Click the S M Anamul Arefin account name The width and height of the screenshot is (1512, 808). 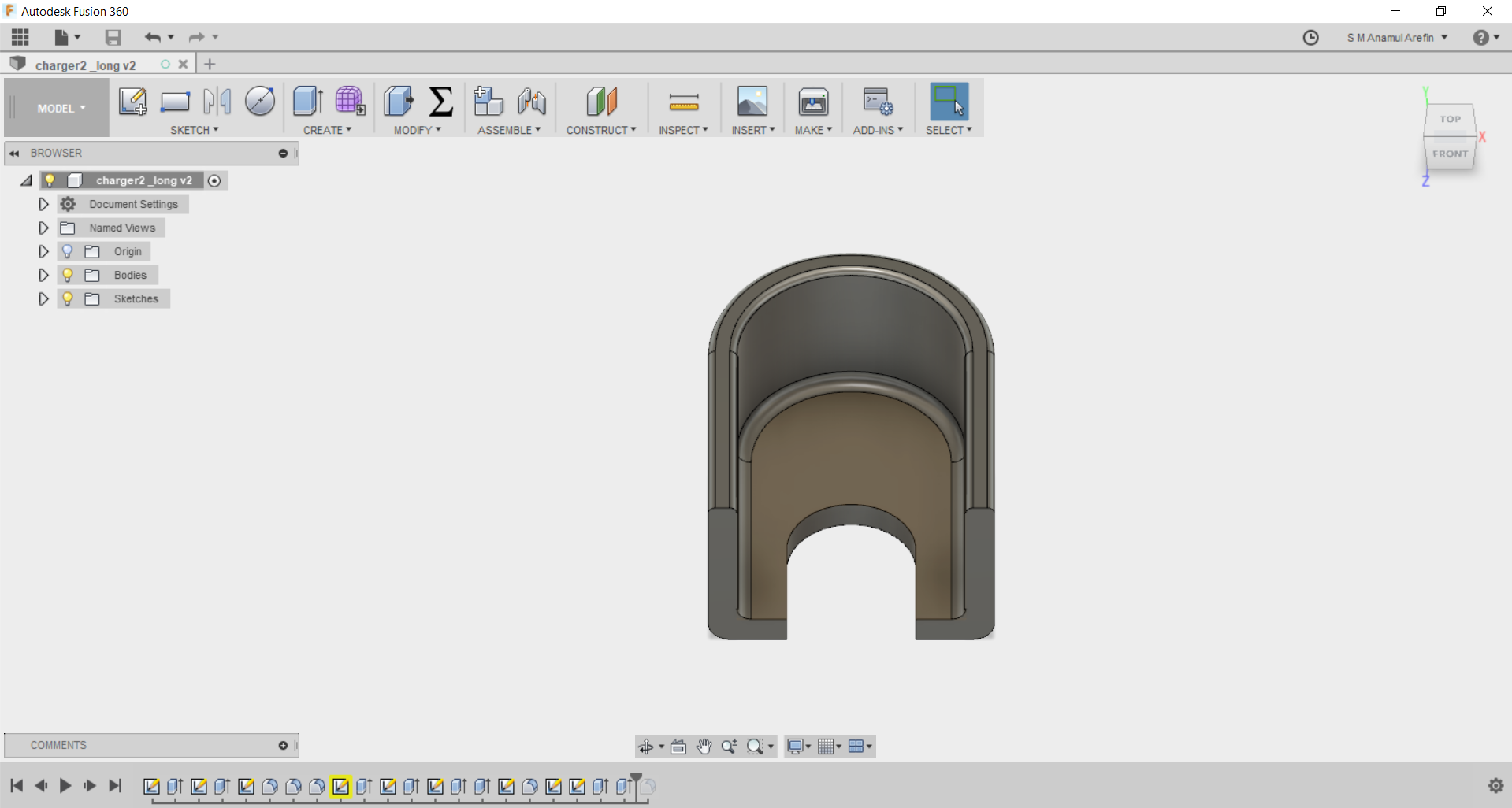tap(1391, 38)
